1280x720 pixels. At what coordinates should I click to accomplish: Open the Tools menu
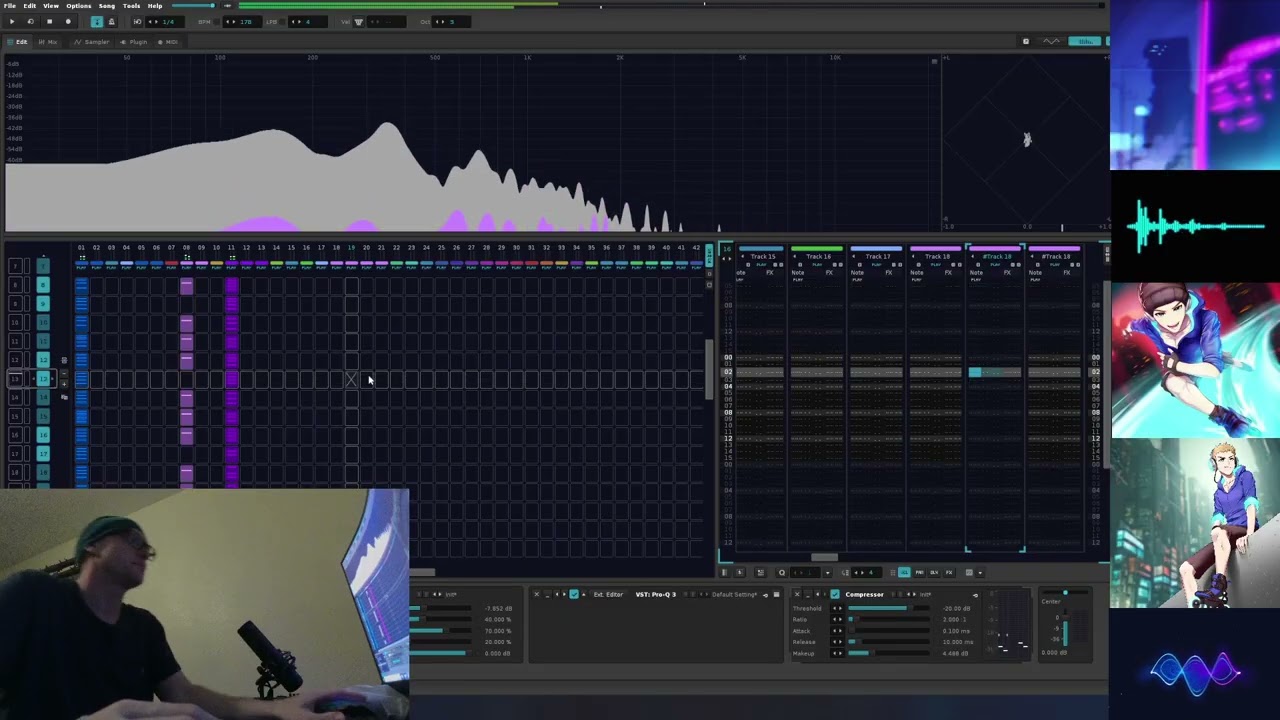tap(131, 6)
